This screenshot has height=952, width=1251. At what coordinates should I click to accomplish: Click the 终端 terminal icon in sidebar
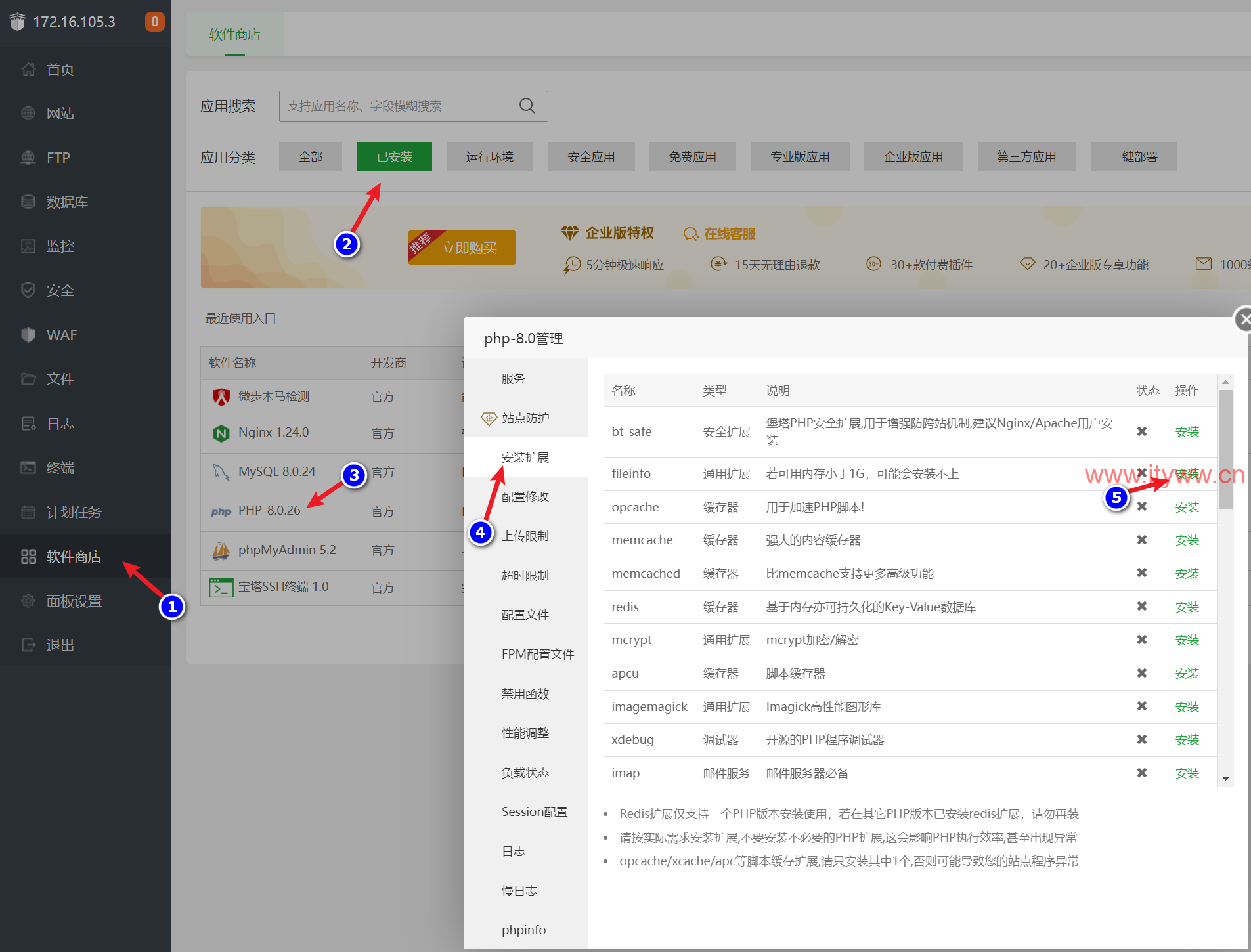pyautogui.click(x=28, y=467)
